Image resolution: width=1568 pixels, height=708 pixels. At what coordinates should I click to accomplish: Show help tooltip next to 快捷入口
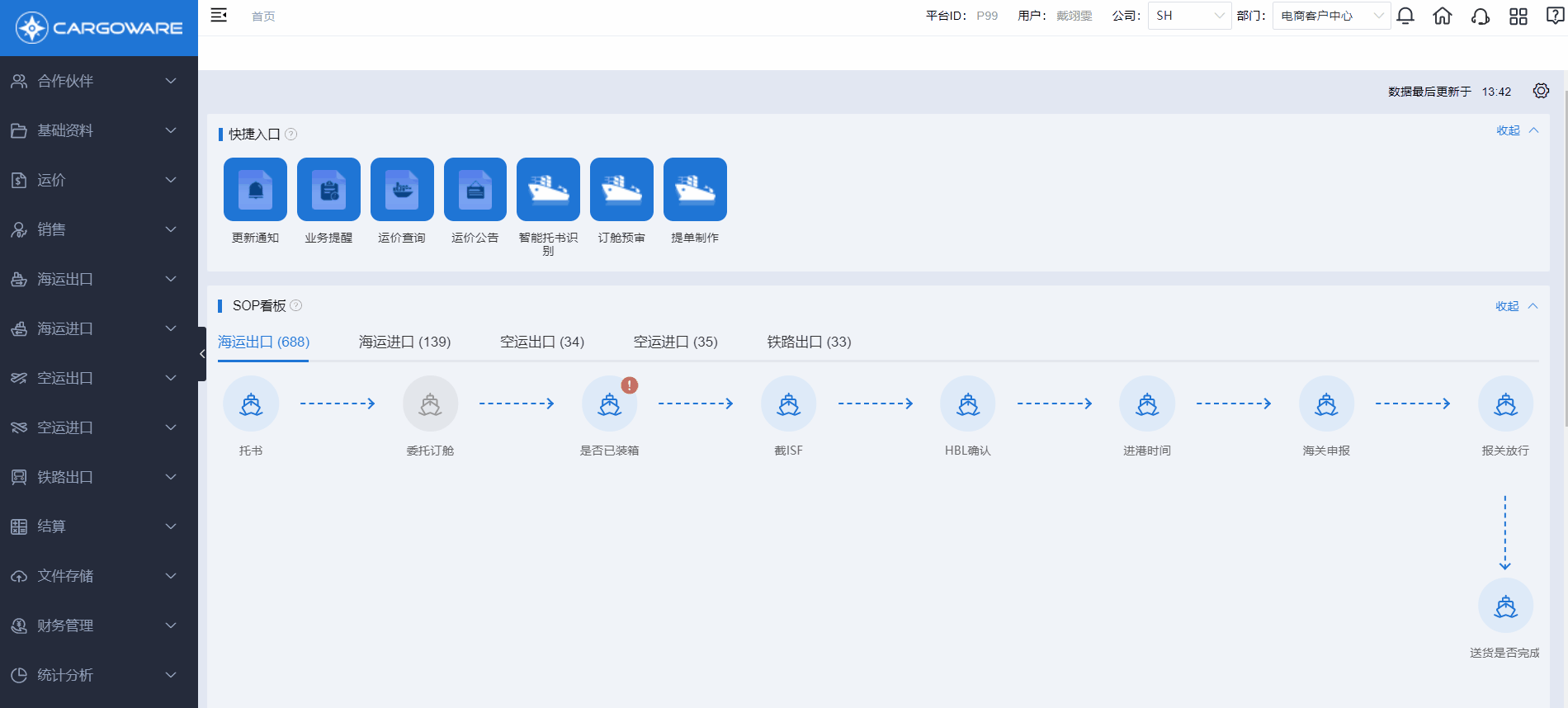click(290, 134)
